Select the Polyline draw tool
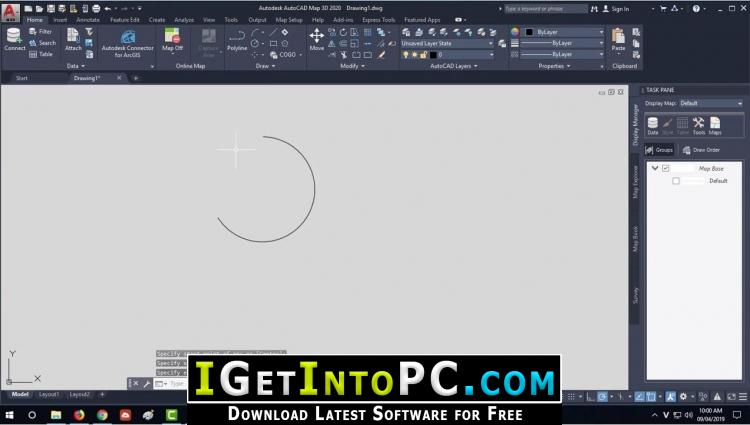The width and height of the screenshot is (750, 425). (237, 40)
